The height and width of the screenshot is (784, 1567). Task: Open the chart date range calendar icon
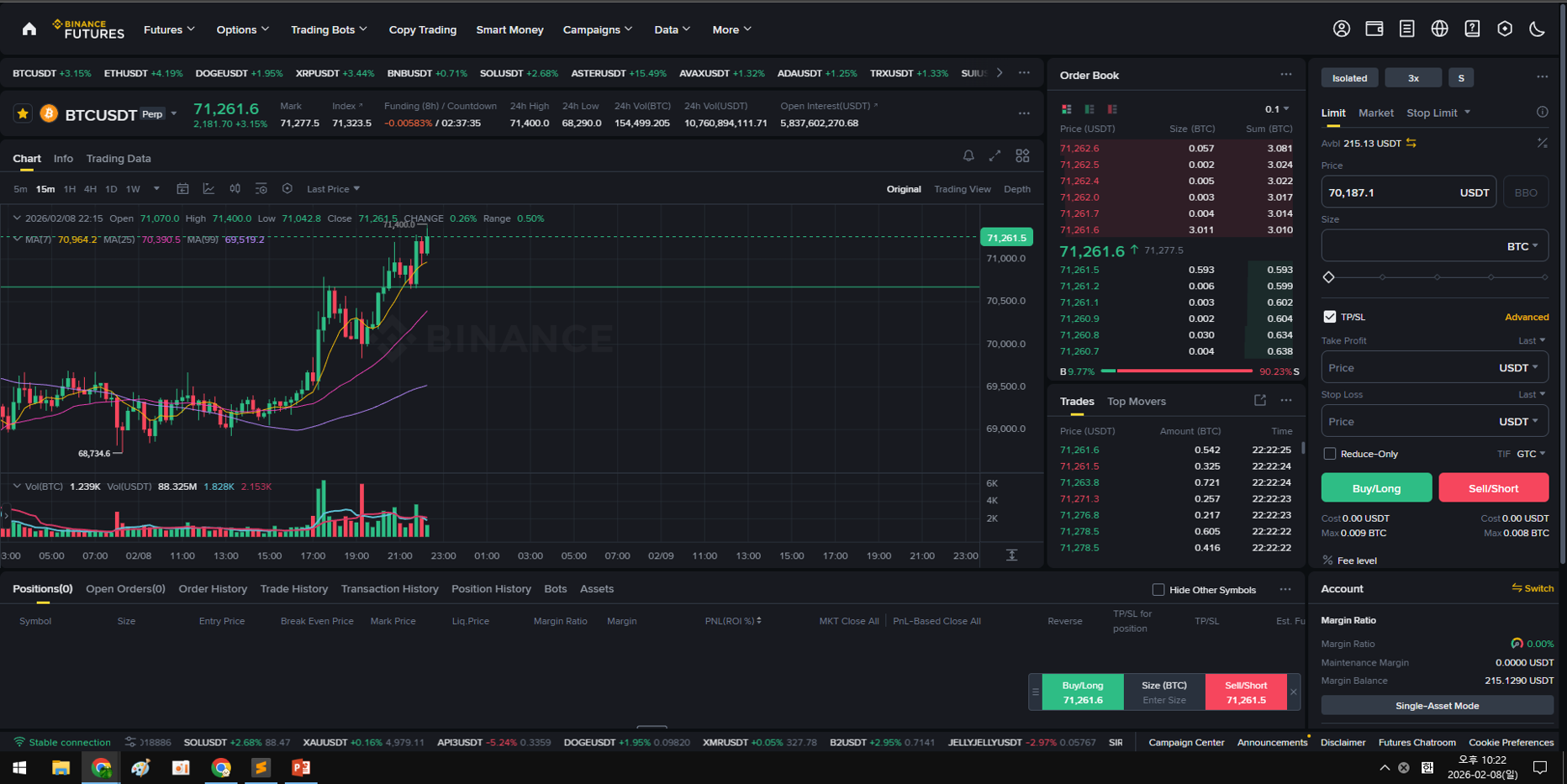(182, 189)
